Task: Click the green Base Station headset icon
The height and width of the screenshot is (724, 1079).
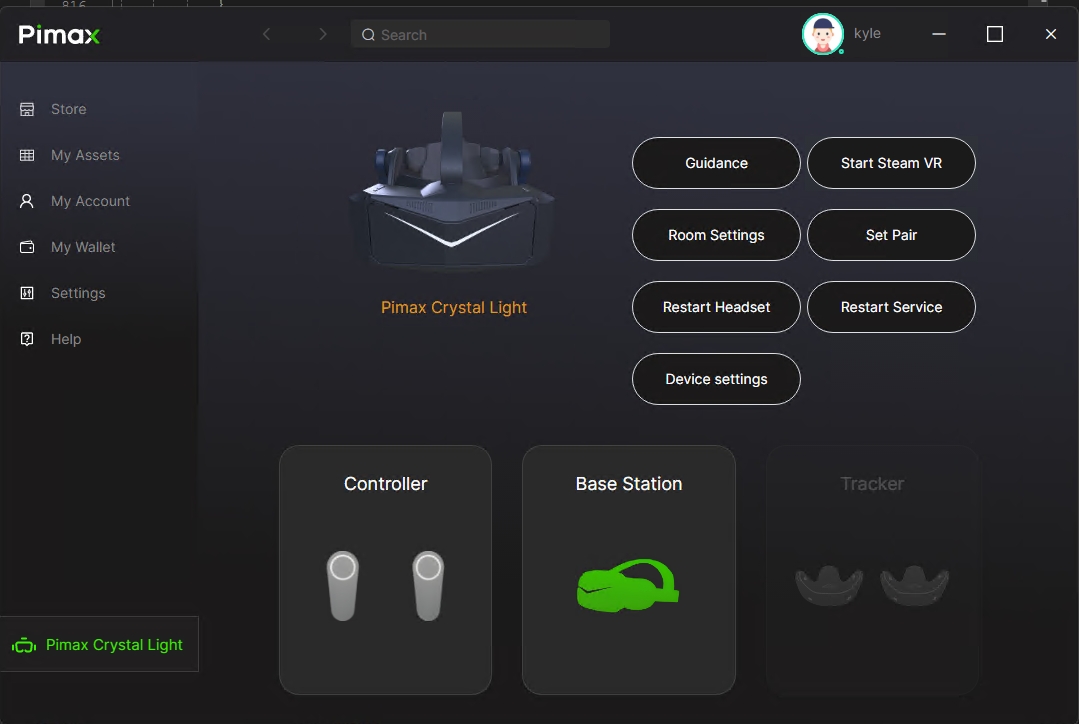Action: (x=628, y=585)
